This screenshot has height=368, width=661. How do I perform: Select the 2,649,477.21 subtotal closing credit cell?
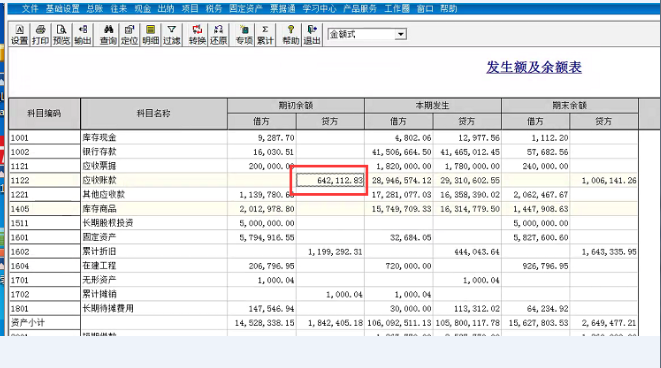(x=604, y=323)
